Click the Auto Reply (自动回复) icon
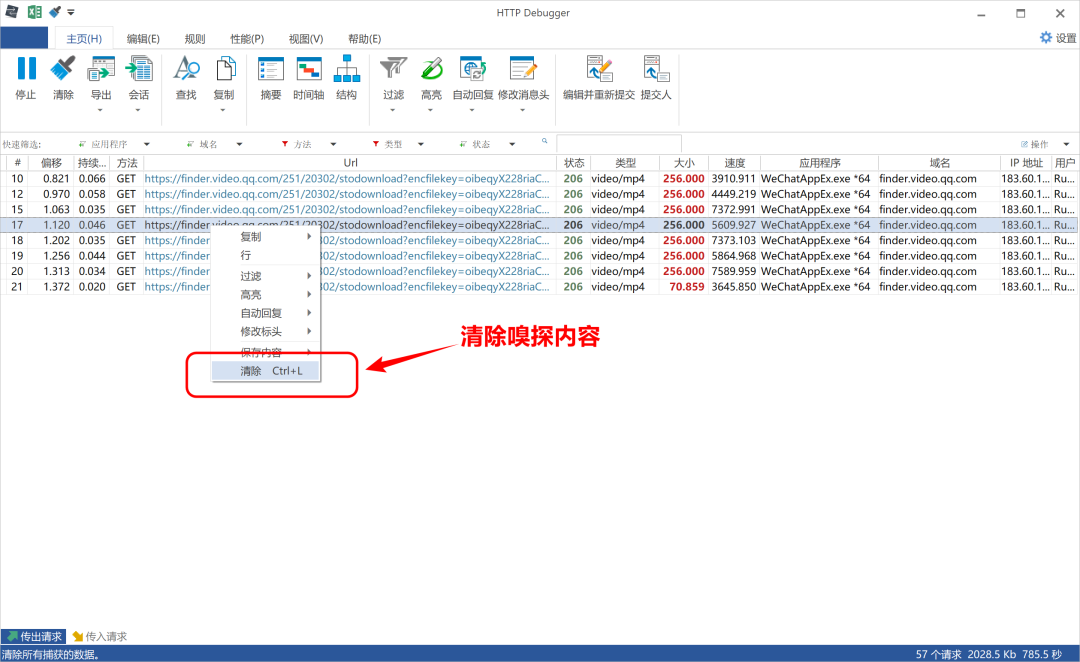Screen dimensions: 1080x662 [472, 69]
